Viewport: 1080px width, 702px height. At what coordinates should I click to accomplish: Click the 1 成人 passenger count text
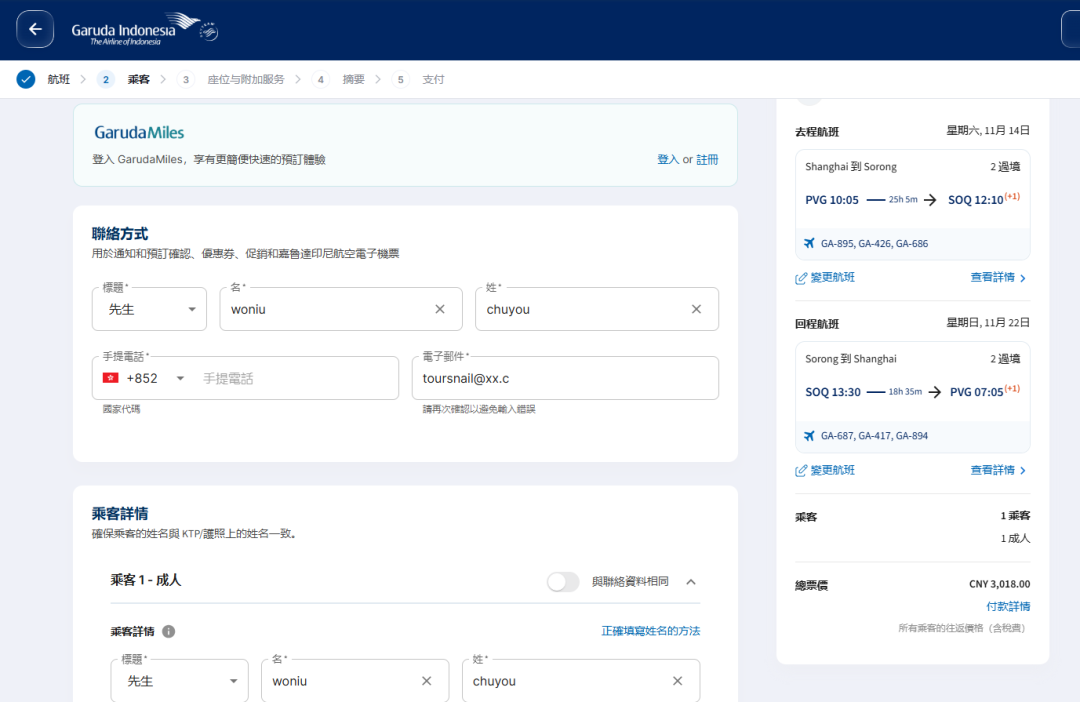click(1015, 538)
